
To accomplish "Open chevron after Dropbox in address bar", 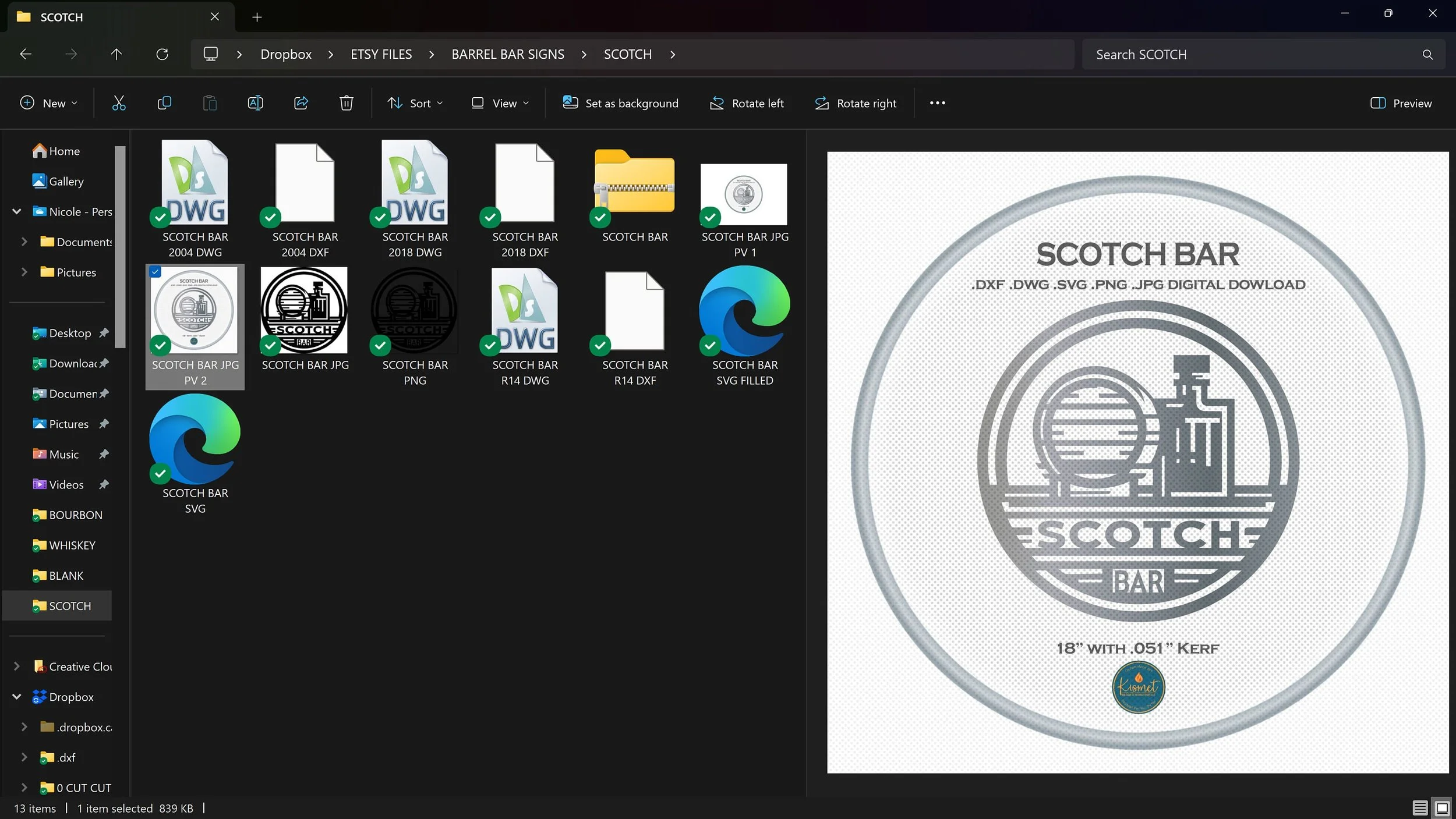I will 331,54.
